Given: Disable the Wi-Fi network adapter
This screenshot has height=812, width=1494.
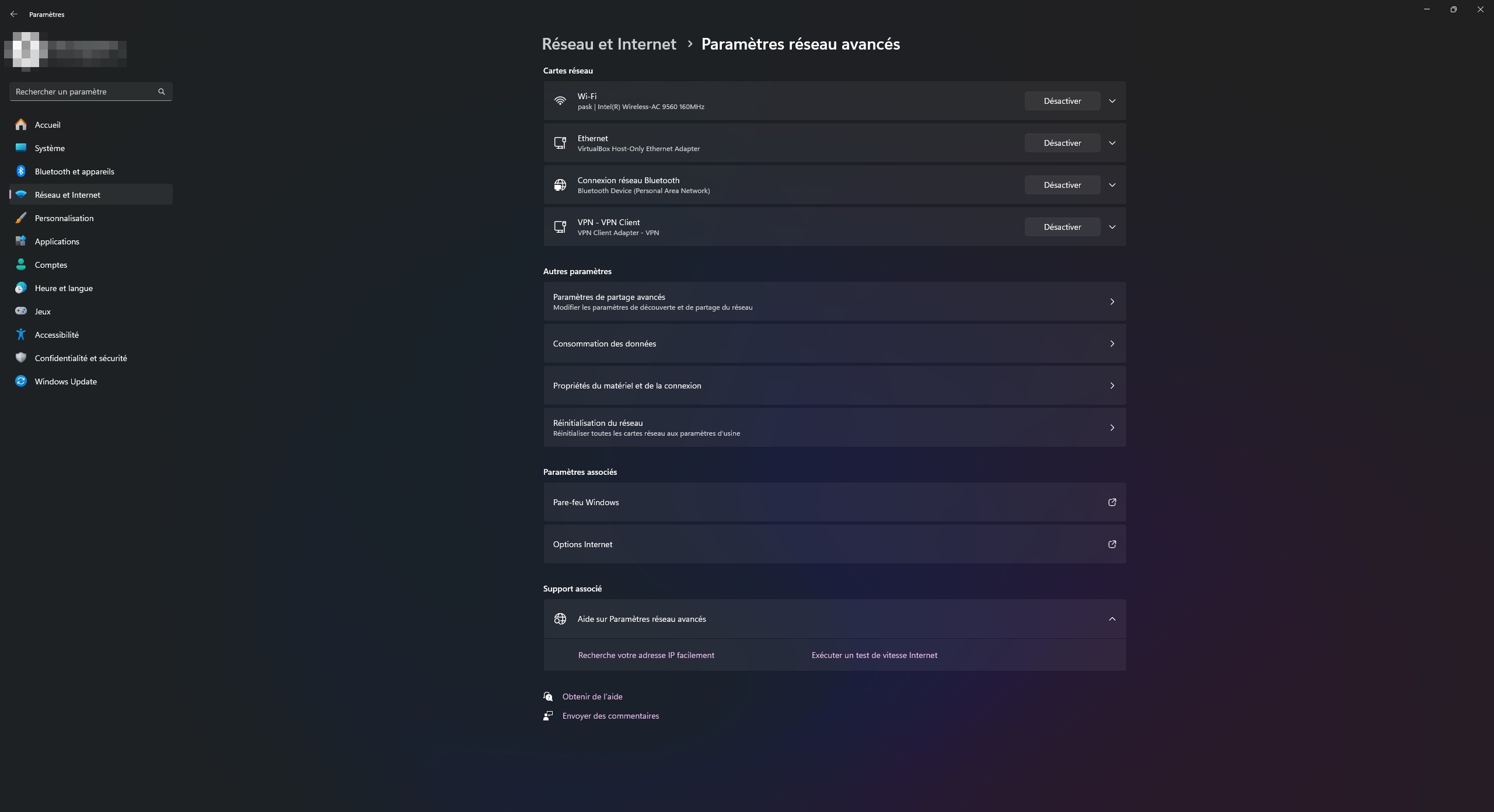Looking at the screenshot, I should click(x=1062, y=101).
